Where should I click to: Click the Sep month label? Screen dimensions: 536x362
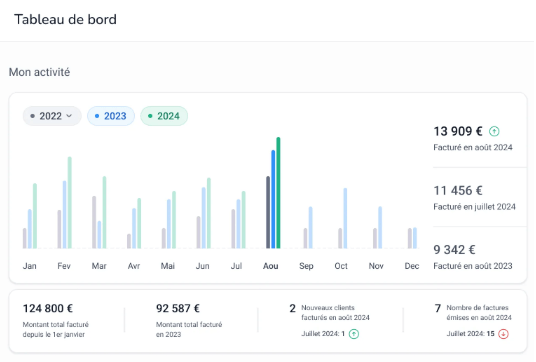[x=306, y=266]
